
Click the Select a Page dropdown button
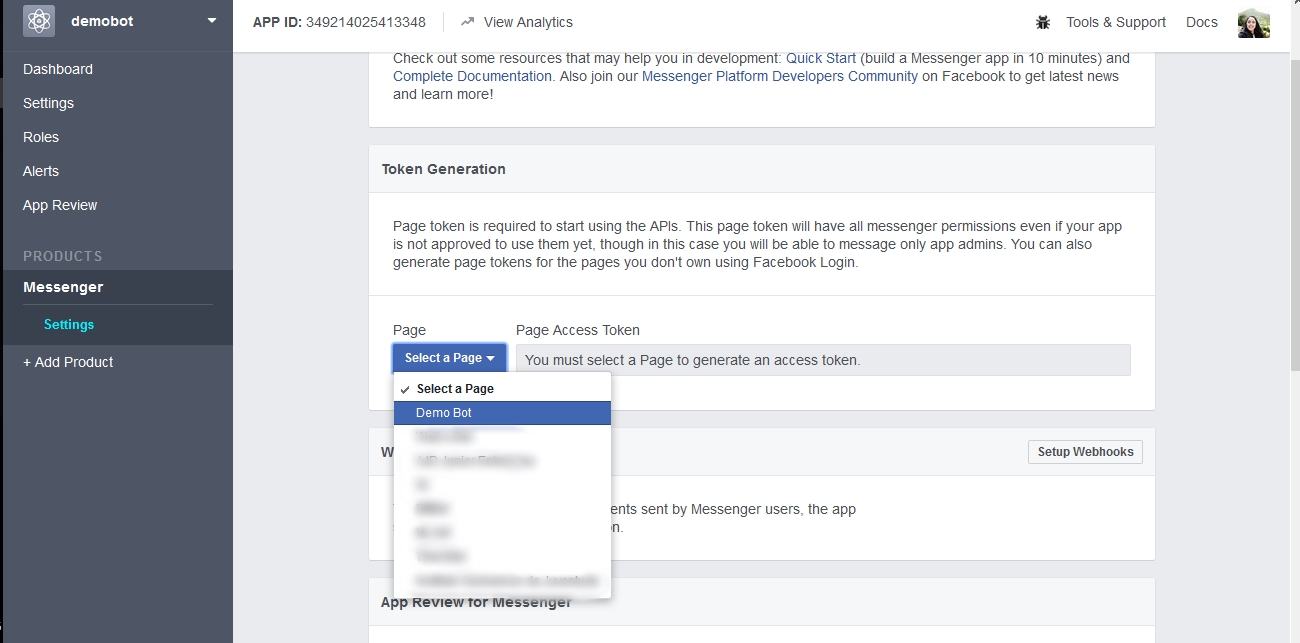tap(450, 358)
